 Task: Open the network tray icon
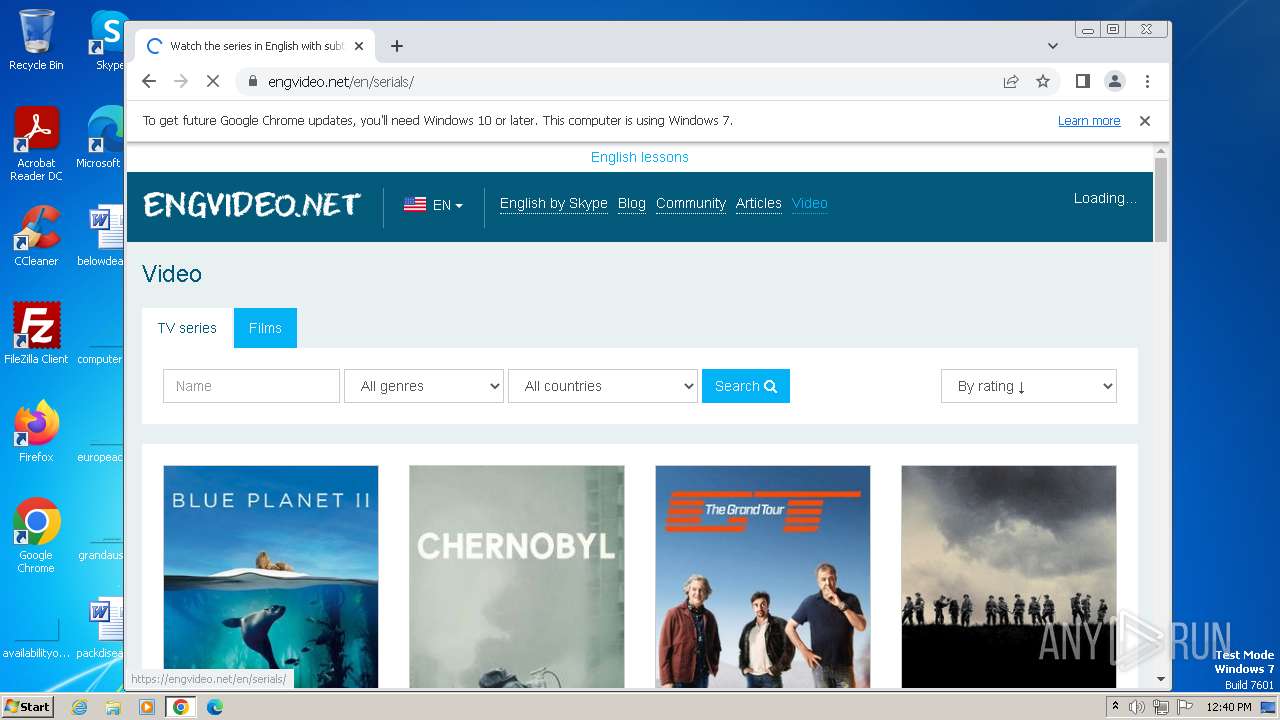(x=1160, y=707)
